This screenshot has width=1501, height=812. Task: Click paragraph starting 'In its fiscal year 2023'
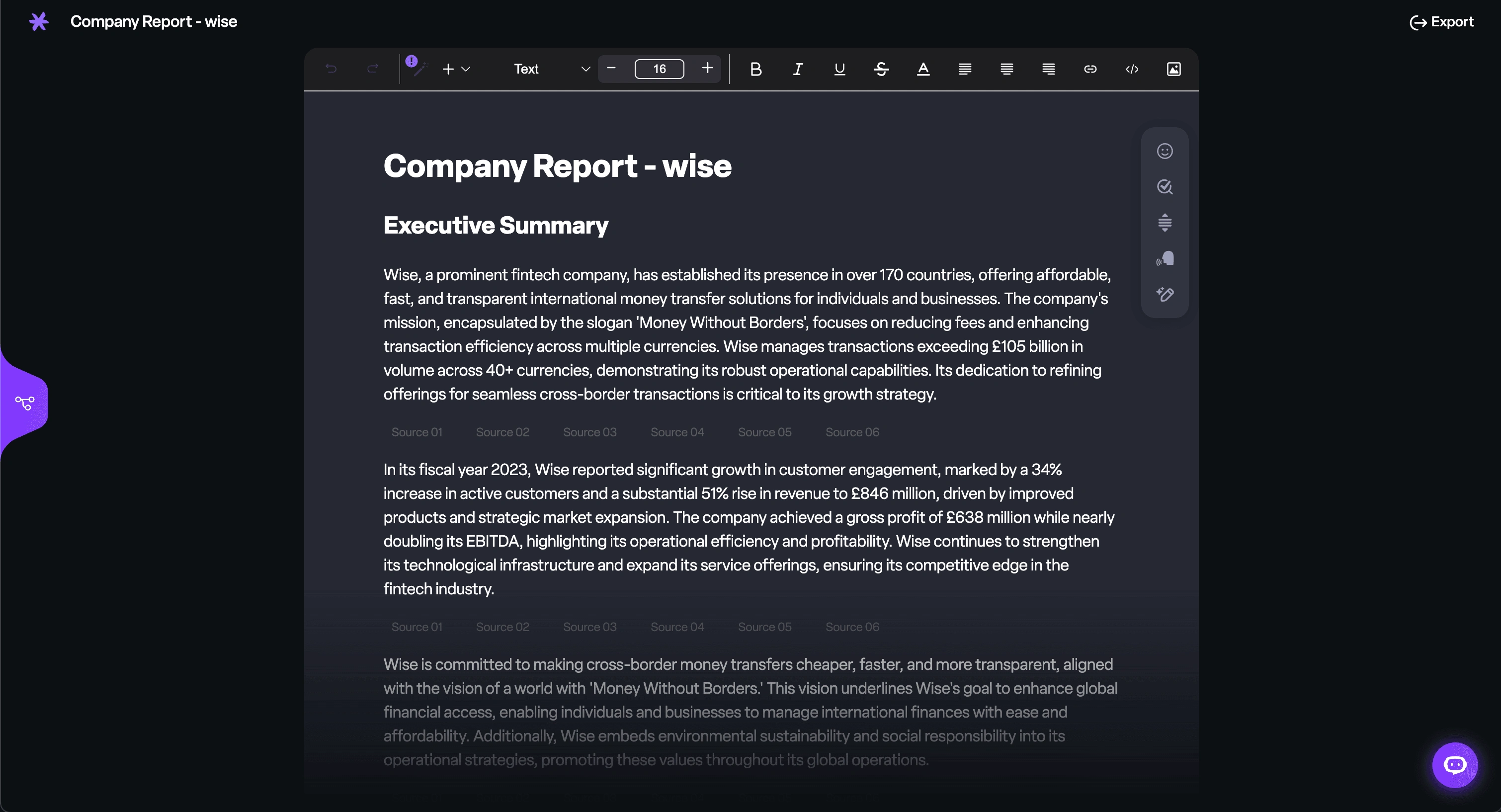point(750,529)
